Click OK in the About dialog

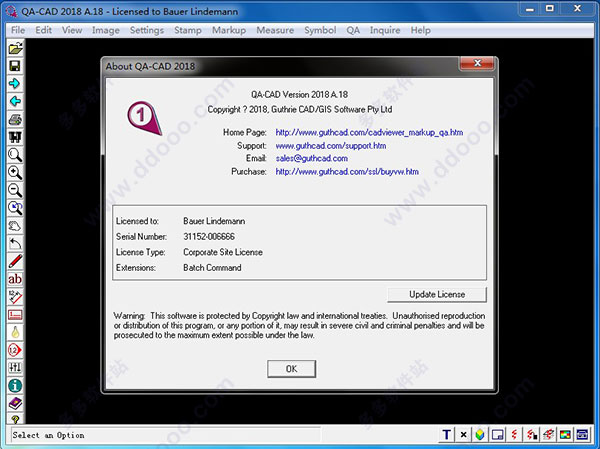tap(292, 369)
